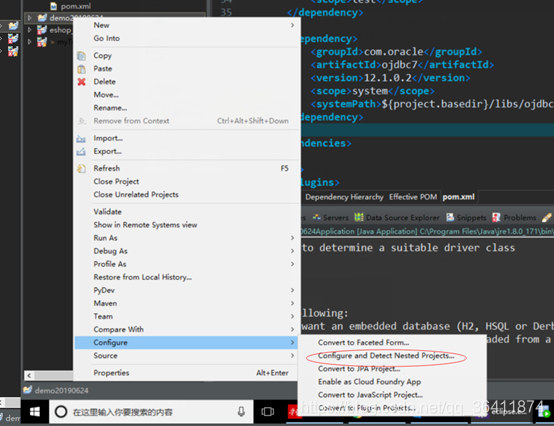Click the Windows taskbar search field
This screenshot has height=426, width=554.
coord(151,412)
